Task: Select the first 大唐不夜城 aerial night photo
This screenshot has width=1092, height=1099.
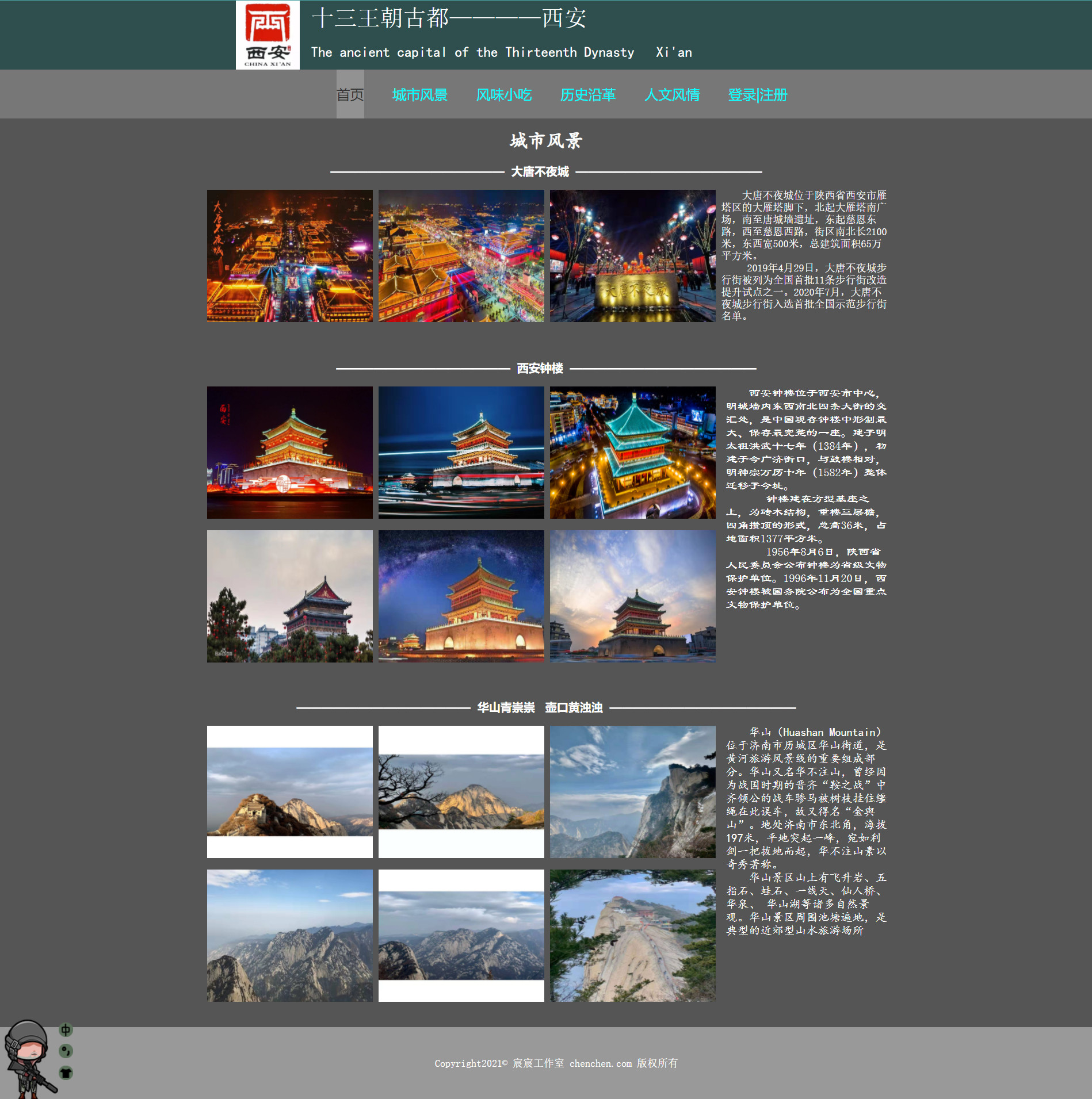Action: (x=291, y=256)
